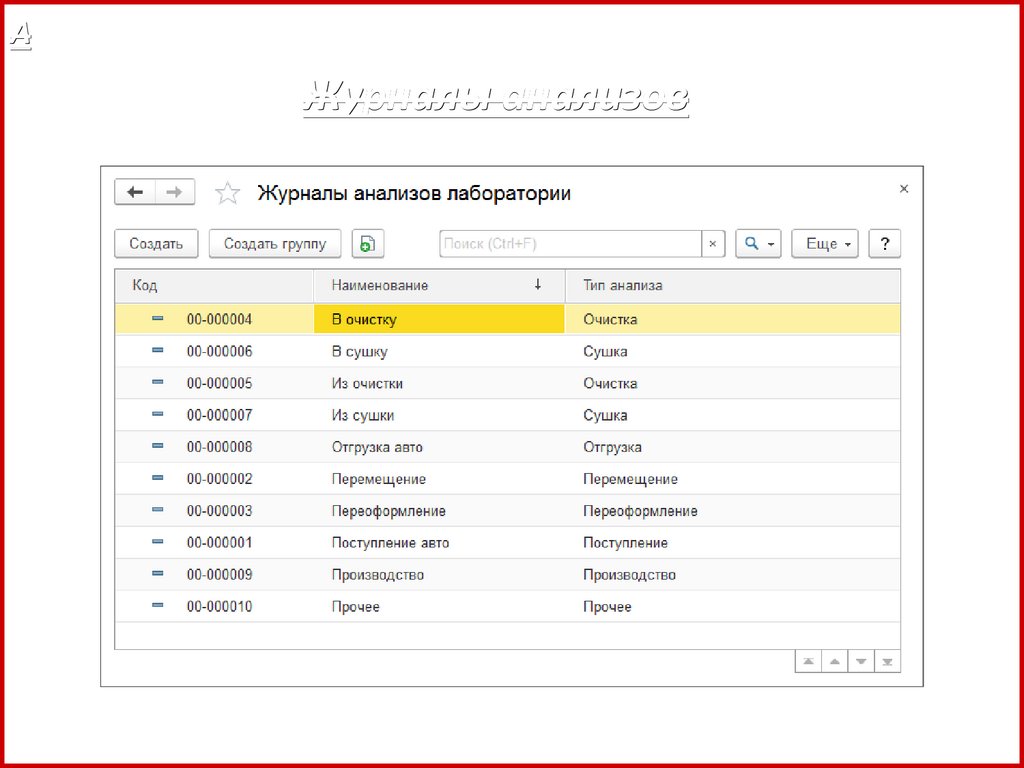Click into the Поиск (Ctrl+F) field
The height and width of the screenshot is (768, 1024).
pos(570,244)
